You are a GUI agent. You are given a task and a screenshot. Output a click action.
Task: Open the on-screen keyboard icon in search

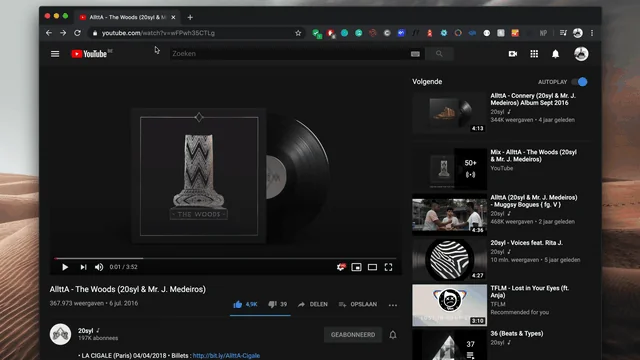tap(415, 54)
